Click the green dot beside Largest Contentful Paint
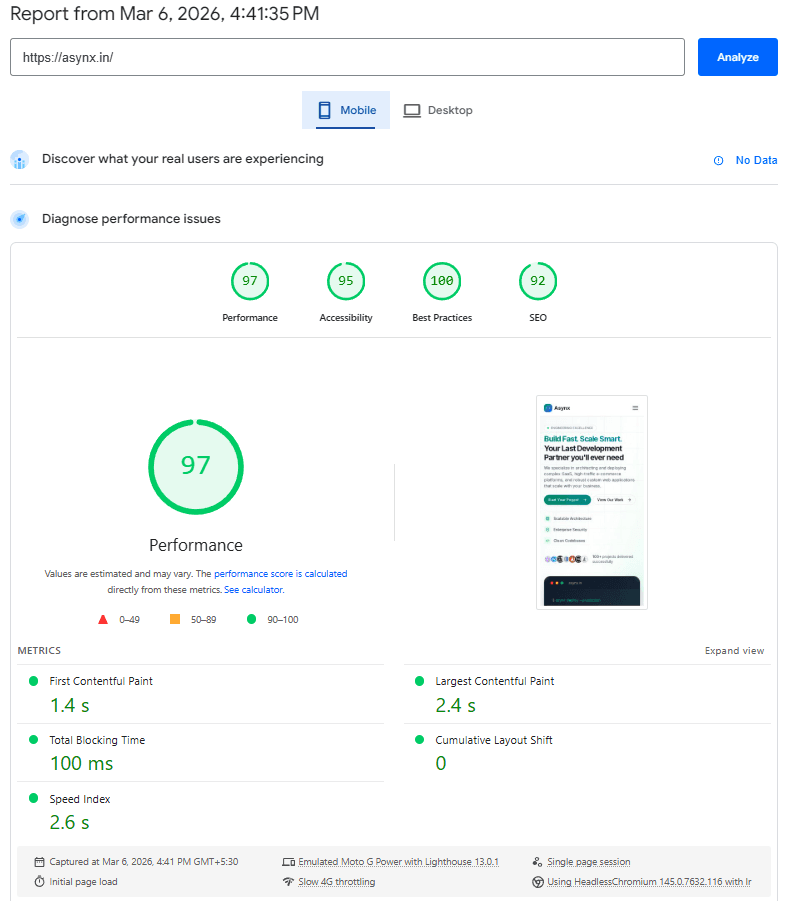 click(x=419, y=681)
